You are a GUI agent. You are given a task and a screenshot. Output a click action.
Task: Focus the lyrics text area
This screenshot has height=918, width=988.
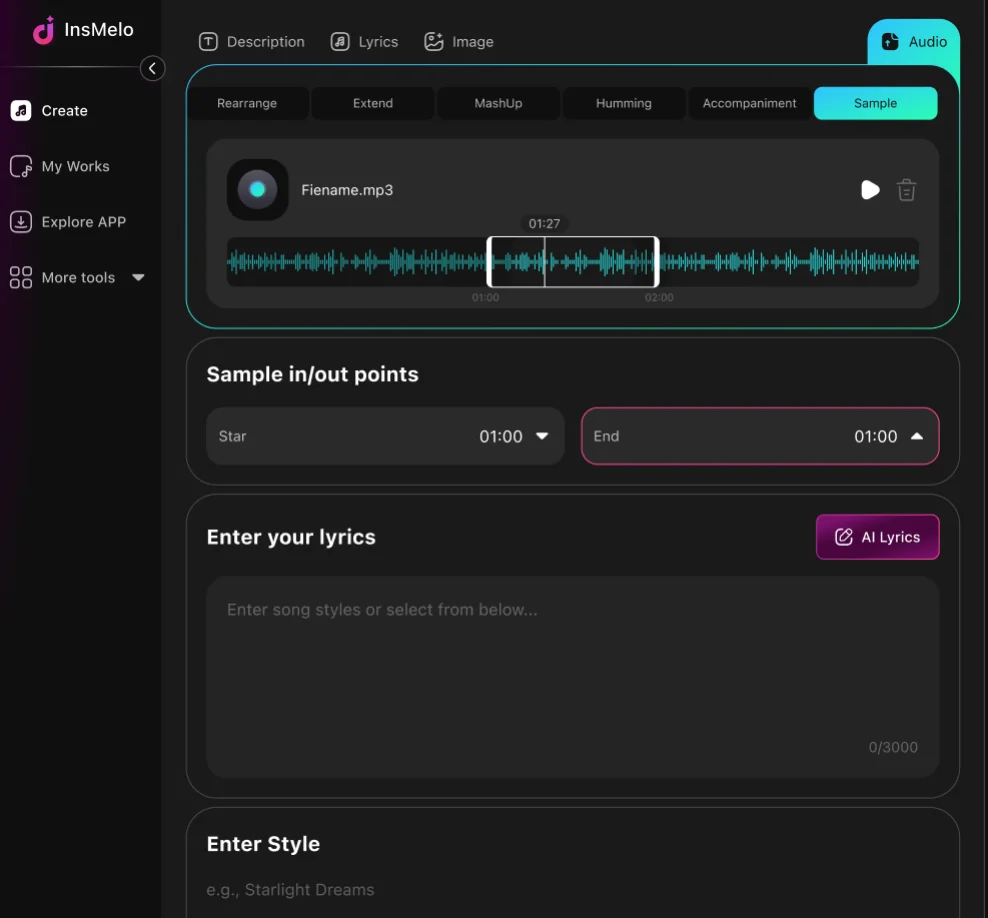coord(572,677)
